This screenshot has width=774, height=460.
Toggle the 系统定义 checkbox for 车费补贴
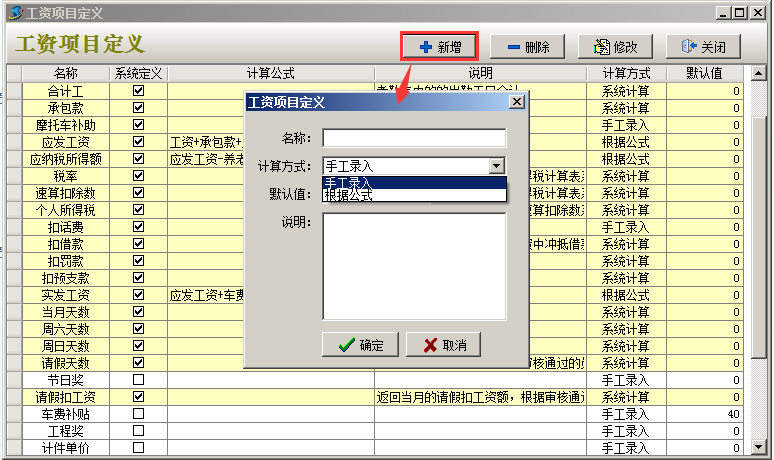[138, 413]
